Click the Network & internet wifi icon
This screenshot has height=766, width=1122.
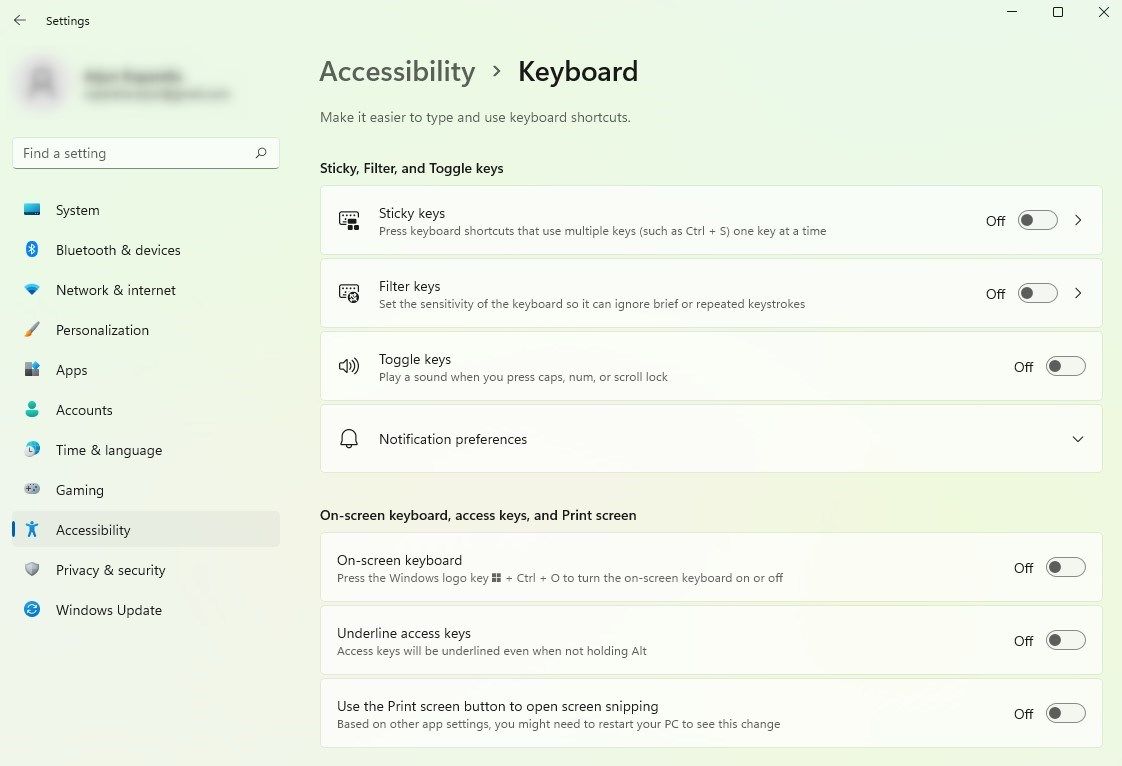pyautogui.click(x=32, y=290)
